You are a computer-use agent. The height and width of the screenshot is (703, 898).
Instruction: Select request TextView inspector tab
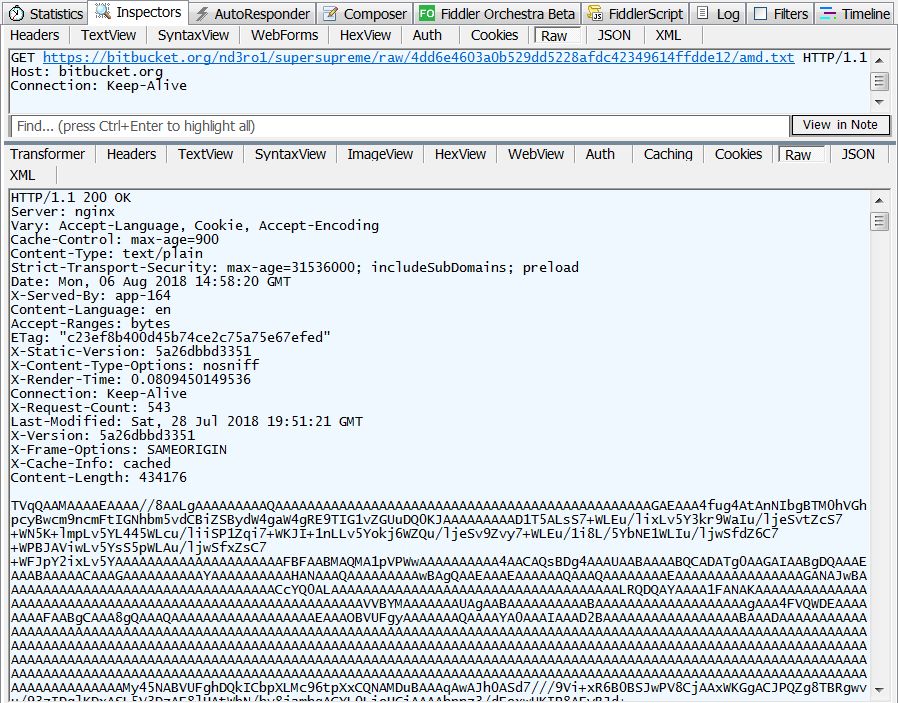click(108, 35)
